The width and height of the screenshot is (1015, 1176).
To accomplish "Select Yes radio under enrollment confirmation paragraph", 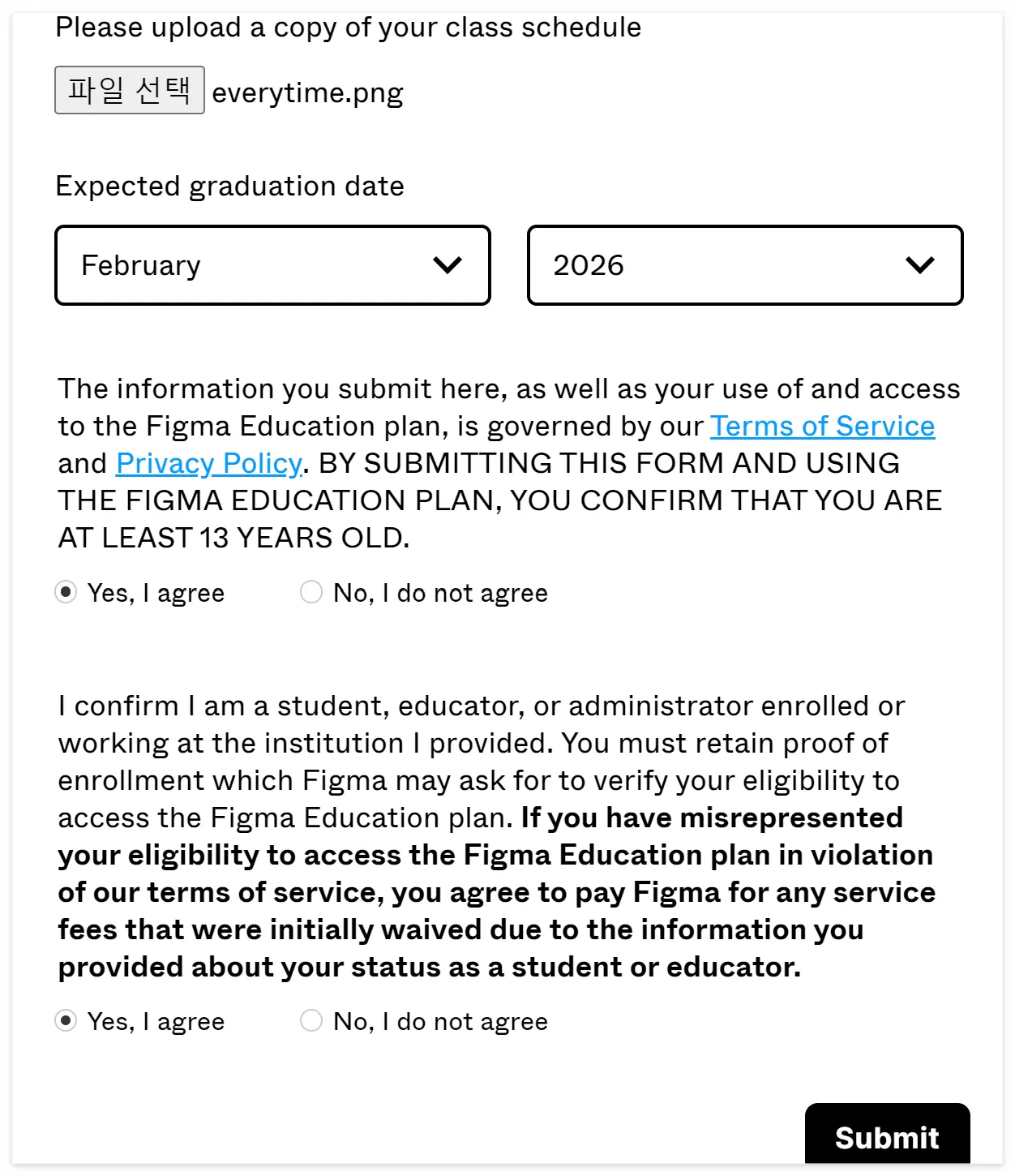I will coord(66,1020).
